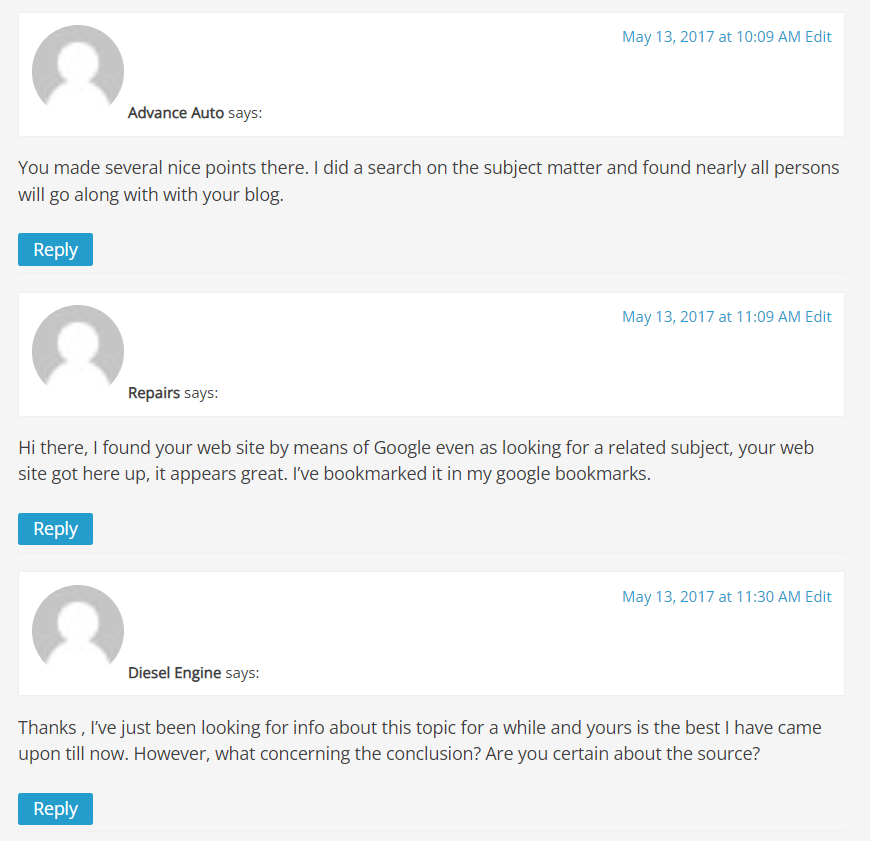Click the Diesel Engine author name
This screenshot has height=841, width=871.
point(174,673)
